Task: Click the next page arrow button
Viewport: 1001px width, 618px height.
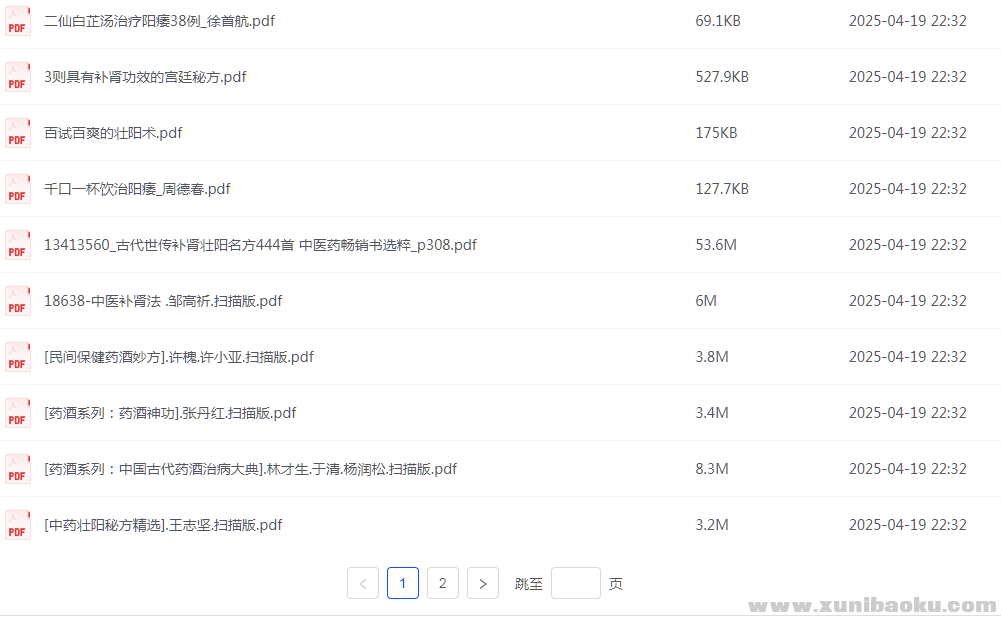Action: (483, 583)
